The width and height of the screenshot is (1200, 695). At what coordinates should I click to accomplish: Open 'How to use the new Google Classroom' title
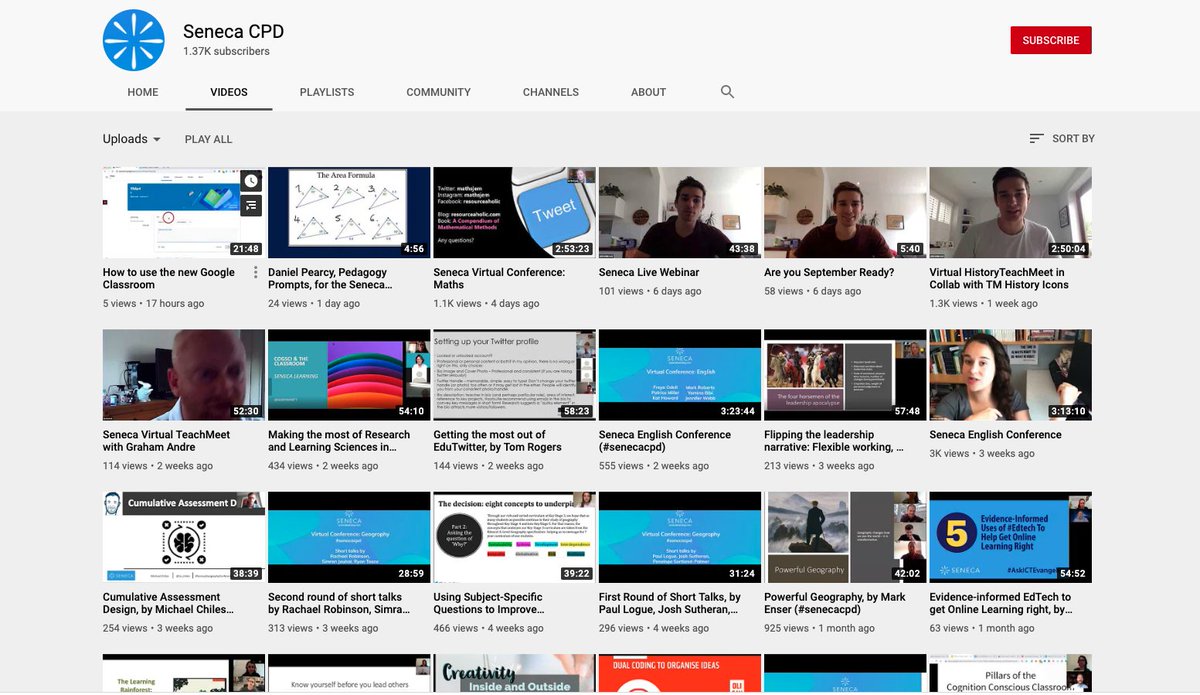[169, 278]
